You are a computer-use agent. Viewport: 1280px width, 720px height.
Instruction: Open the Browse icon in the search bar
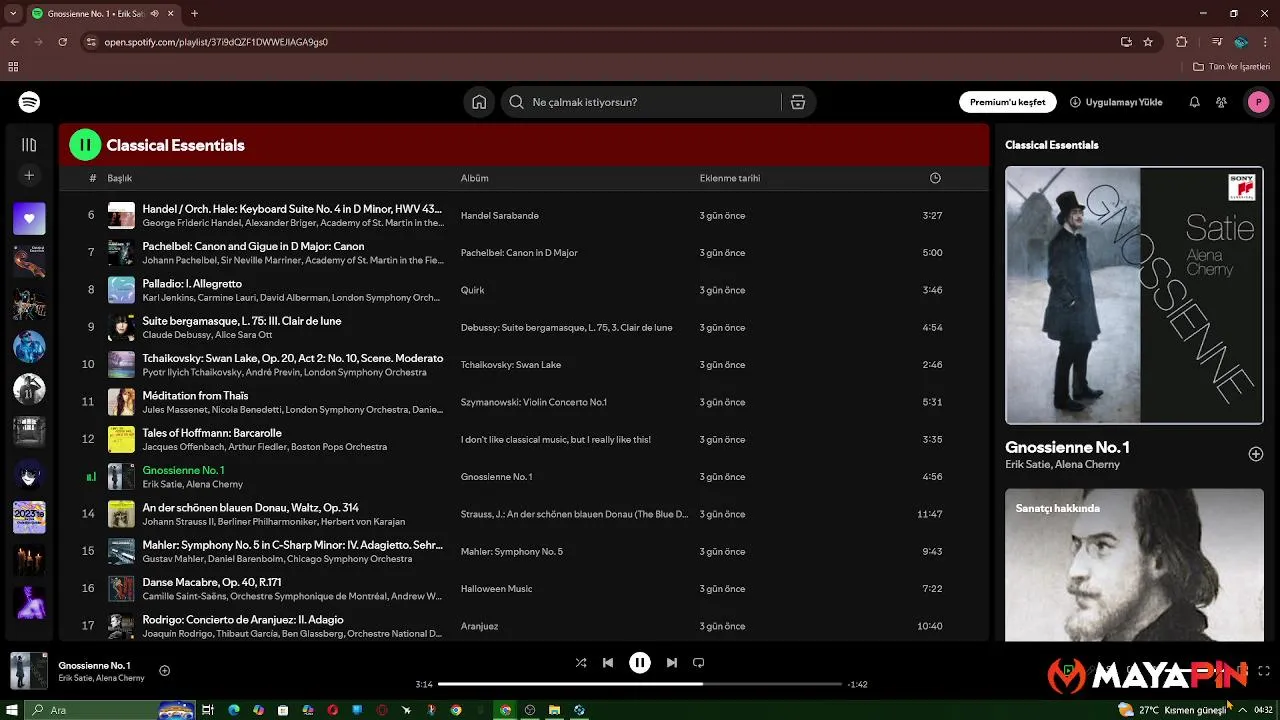click(x=798, y=102)
